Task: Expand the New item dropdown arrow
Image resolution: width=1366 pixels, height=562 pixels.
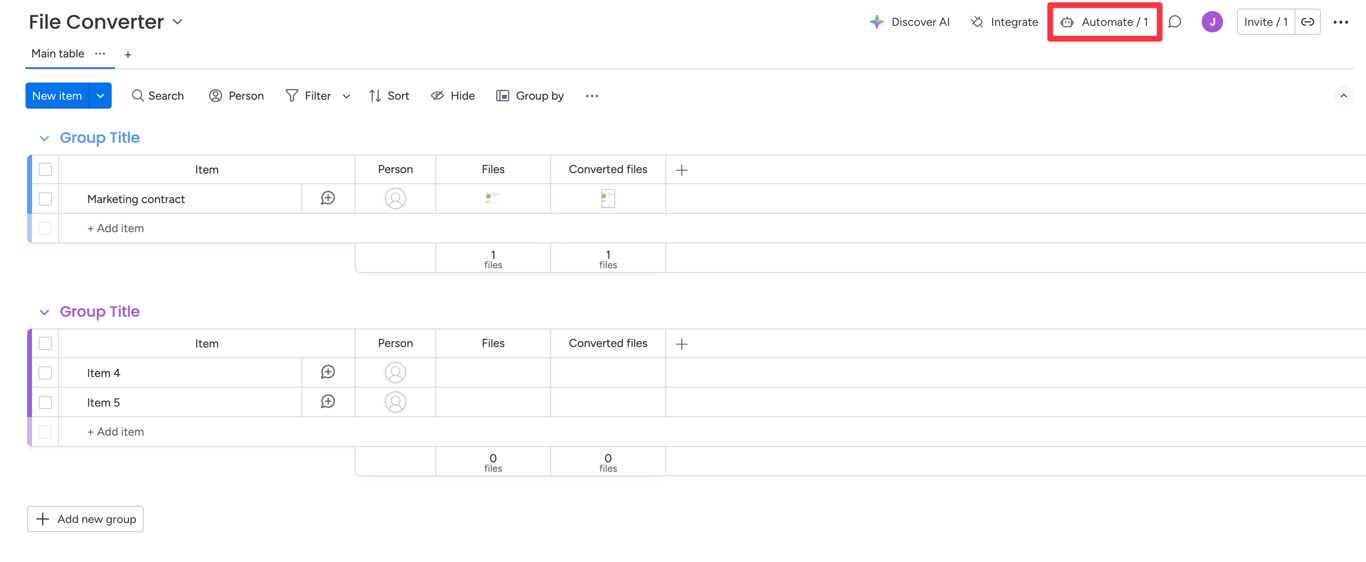Action: [101, 96]
